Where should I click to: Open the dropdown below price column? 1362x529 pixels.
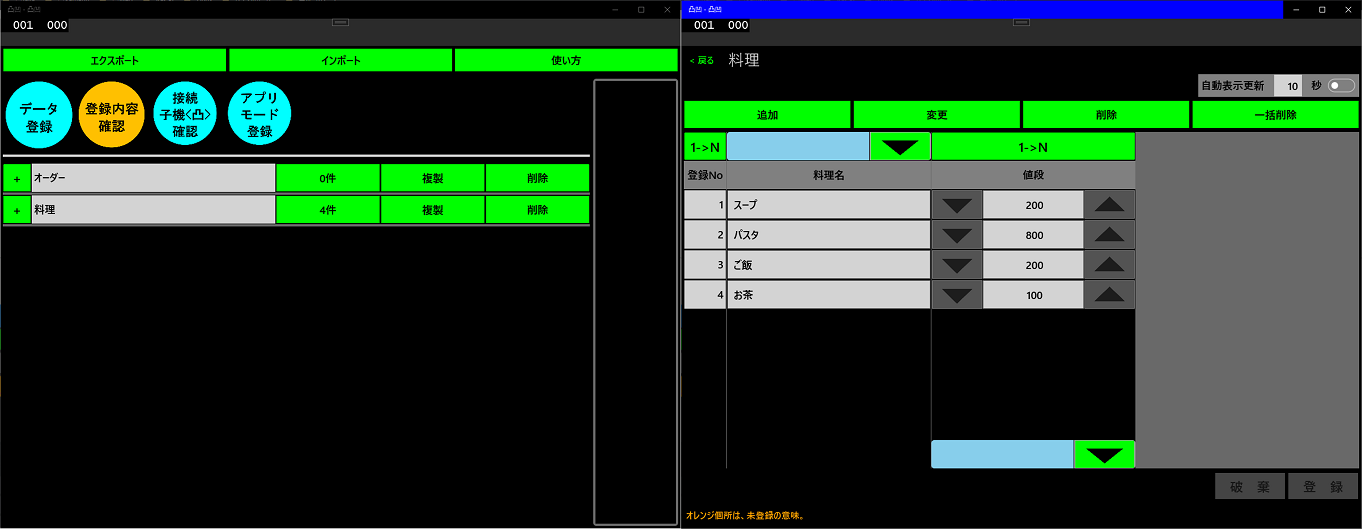pos(1104,455)
